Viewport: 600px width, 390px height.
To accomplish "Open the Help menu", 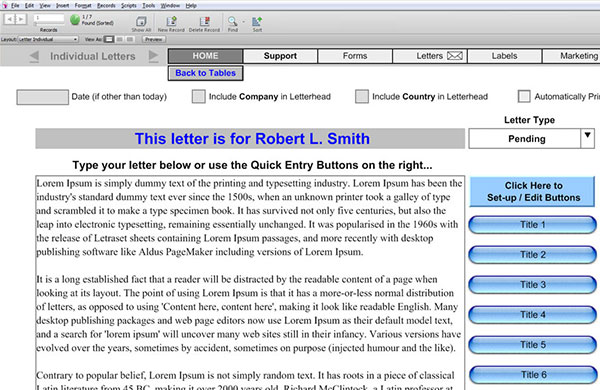I will (x=191, y=5).
